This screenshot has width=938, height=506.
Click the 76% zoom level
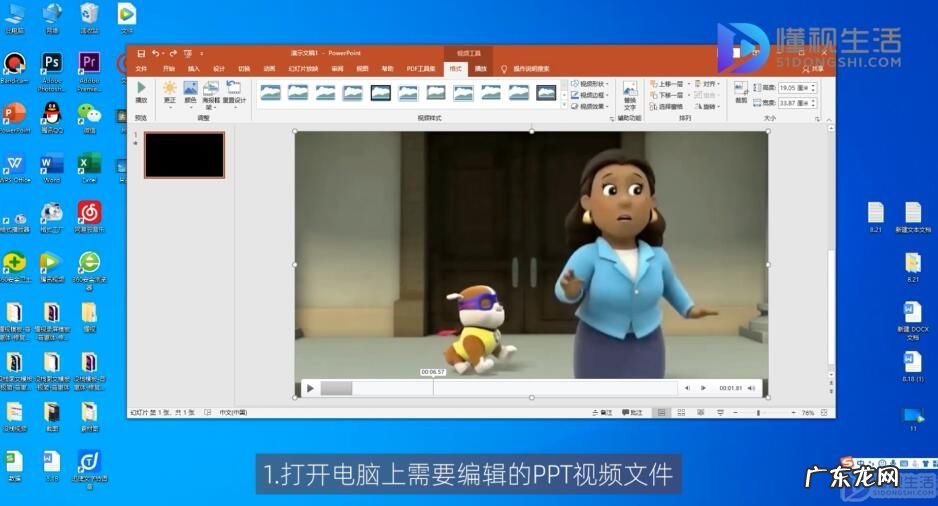[808, 413]
